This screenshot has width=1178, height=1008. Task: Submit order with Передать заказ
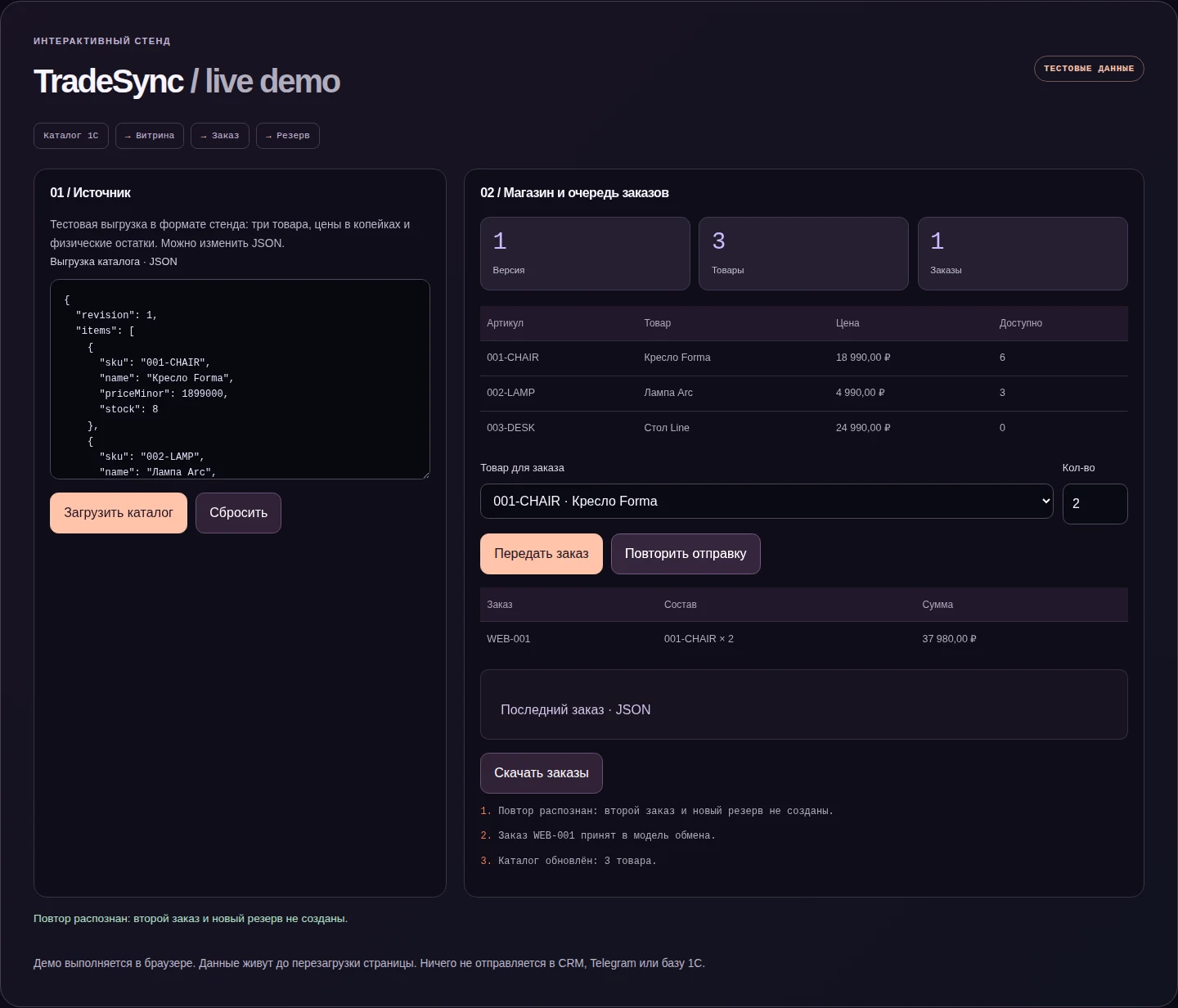[x=542, y=554]
